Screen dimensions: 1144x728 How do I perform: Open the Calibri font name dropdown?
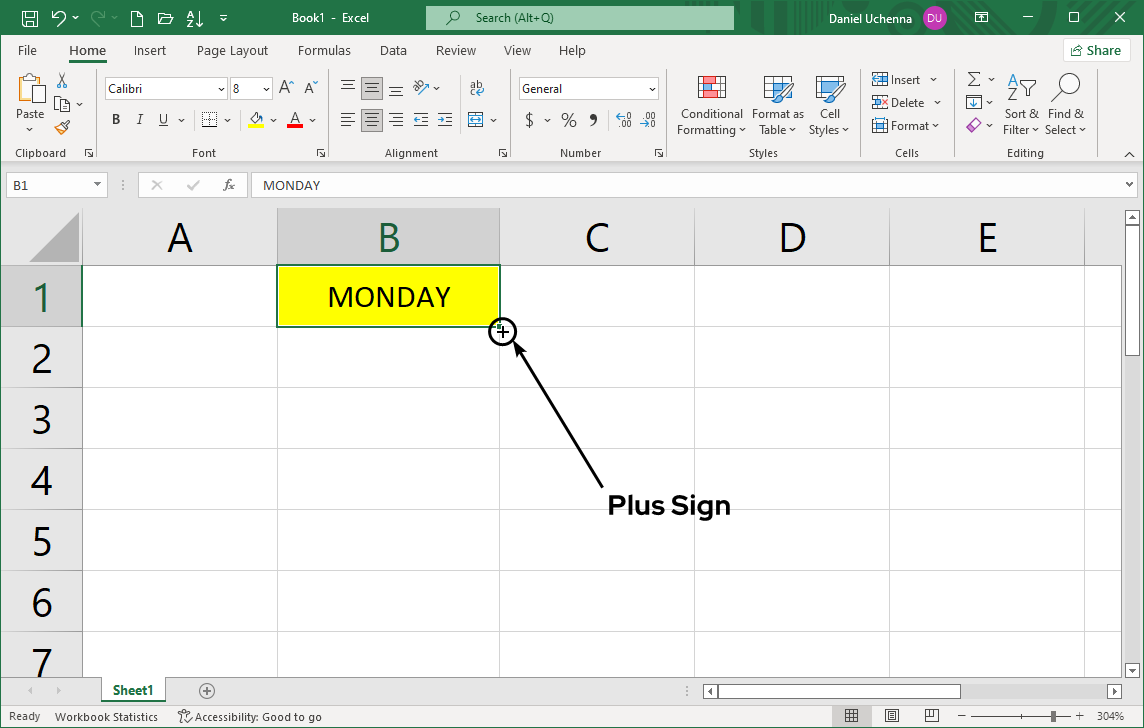[x=221, y=89]
